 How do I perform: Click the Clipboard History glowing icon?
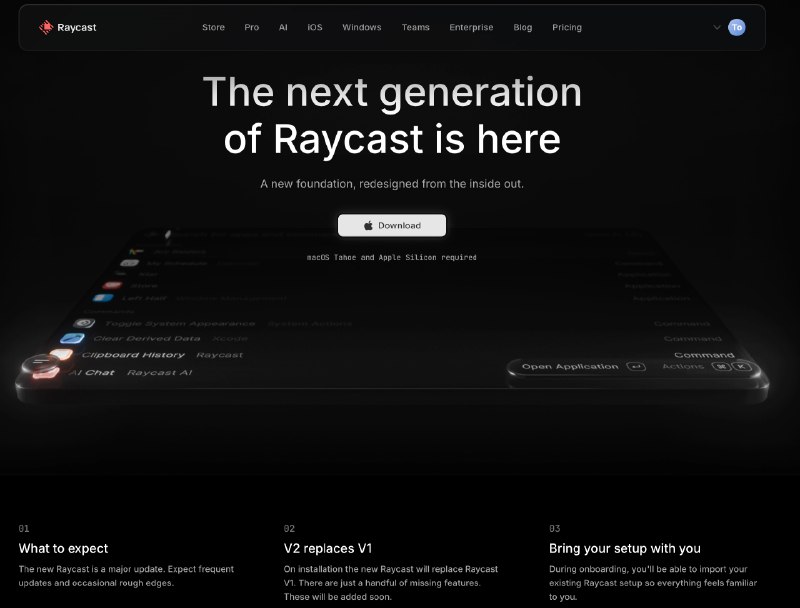pos(61,354)
